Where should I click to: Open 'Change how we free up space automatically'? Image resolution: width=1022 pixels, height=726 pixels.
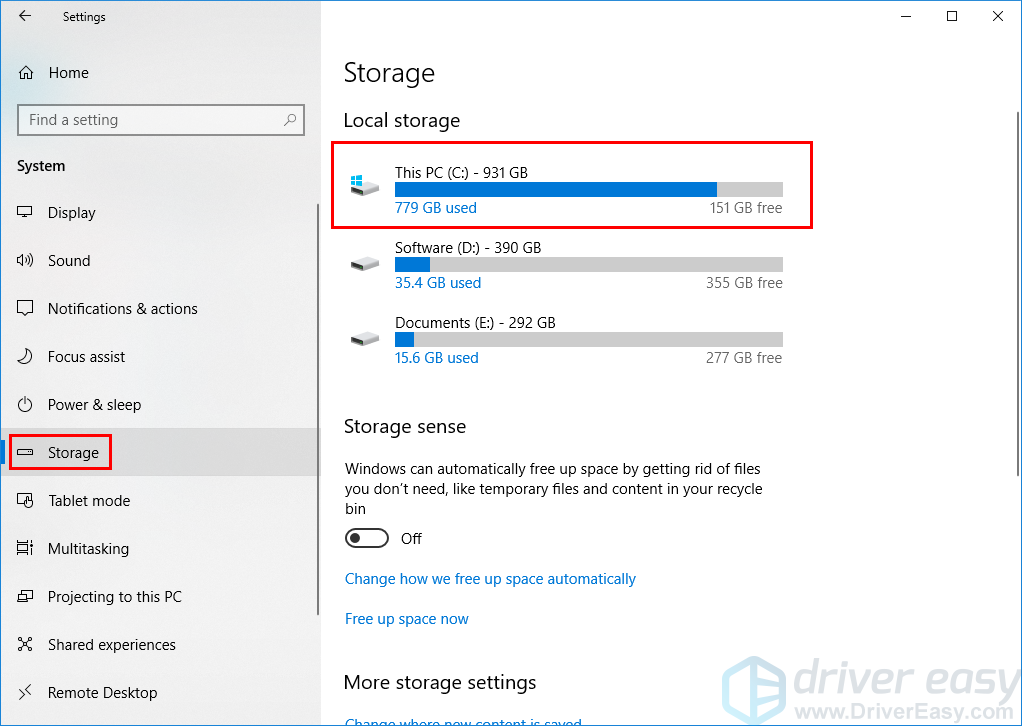coord(490,579)
